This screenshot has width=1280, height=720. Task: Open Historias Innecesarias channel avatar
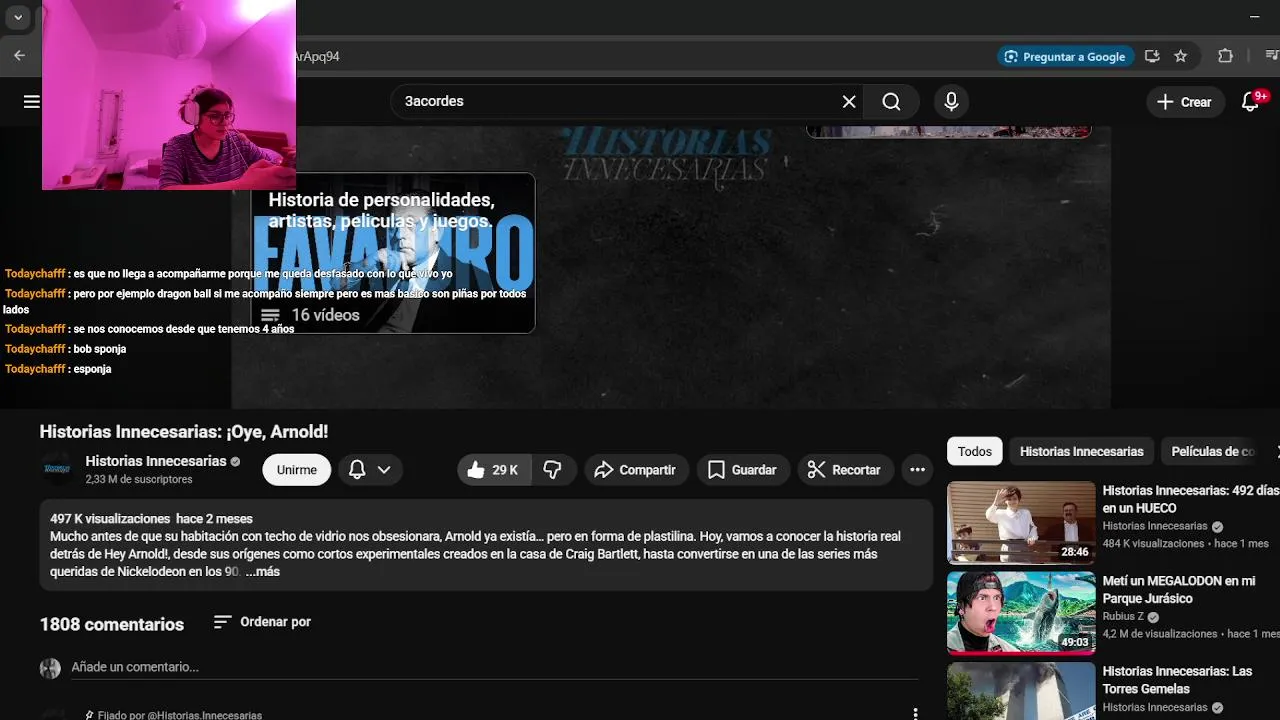tap(57, 469)
